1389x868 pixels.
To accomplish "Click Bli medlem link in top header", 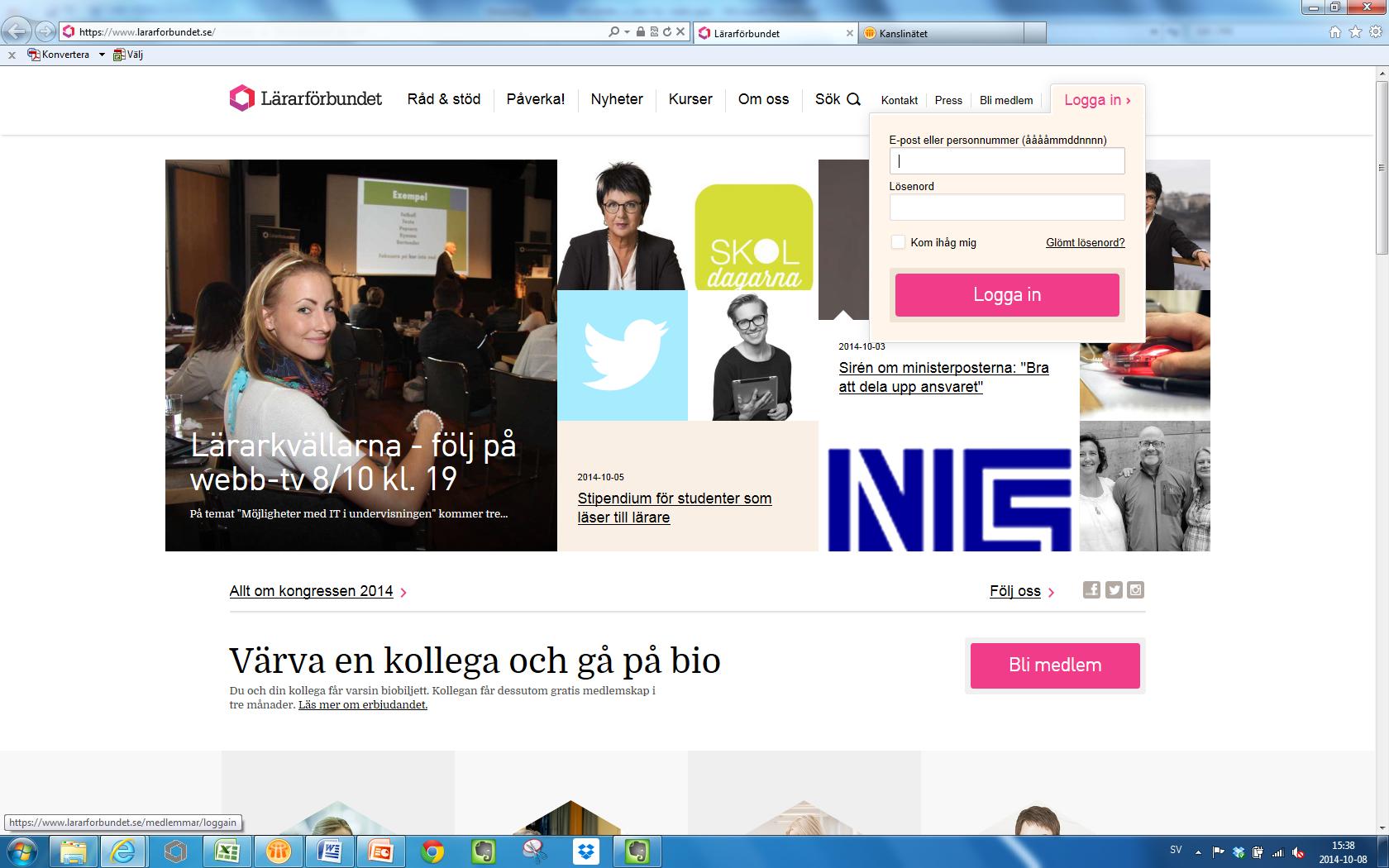I will [x=1006, y=100].
